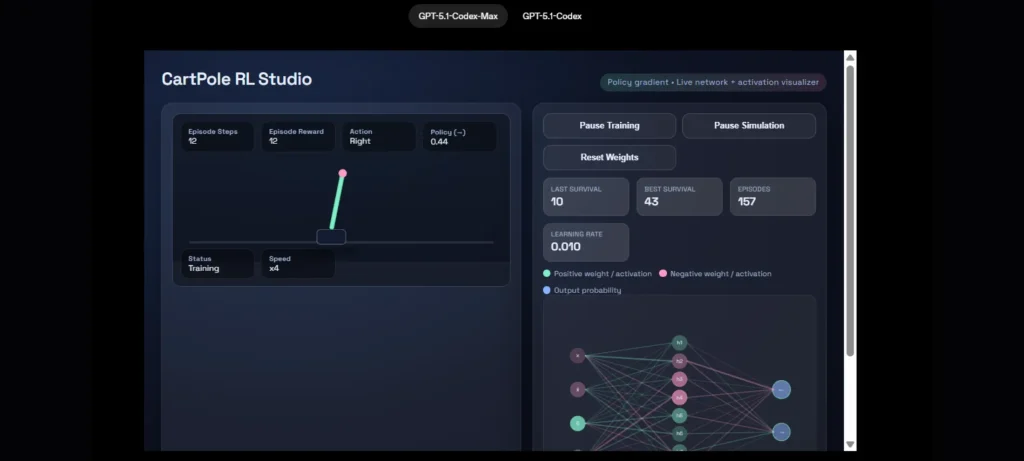The height and width of the screenshot is (461, 1024).
Task: Select the h1 hidden neuron node
Action: [679, 342]
